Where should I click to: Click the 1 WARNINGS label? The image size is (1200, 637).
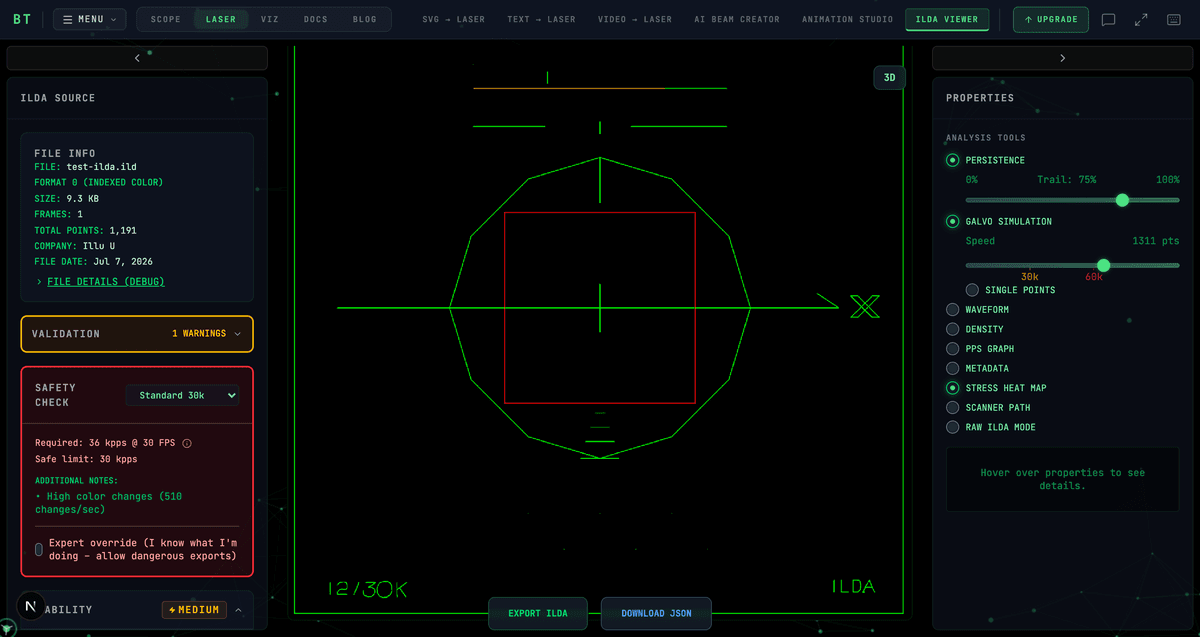(x=199, y=334)
